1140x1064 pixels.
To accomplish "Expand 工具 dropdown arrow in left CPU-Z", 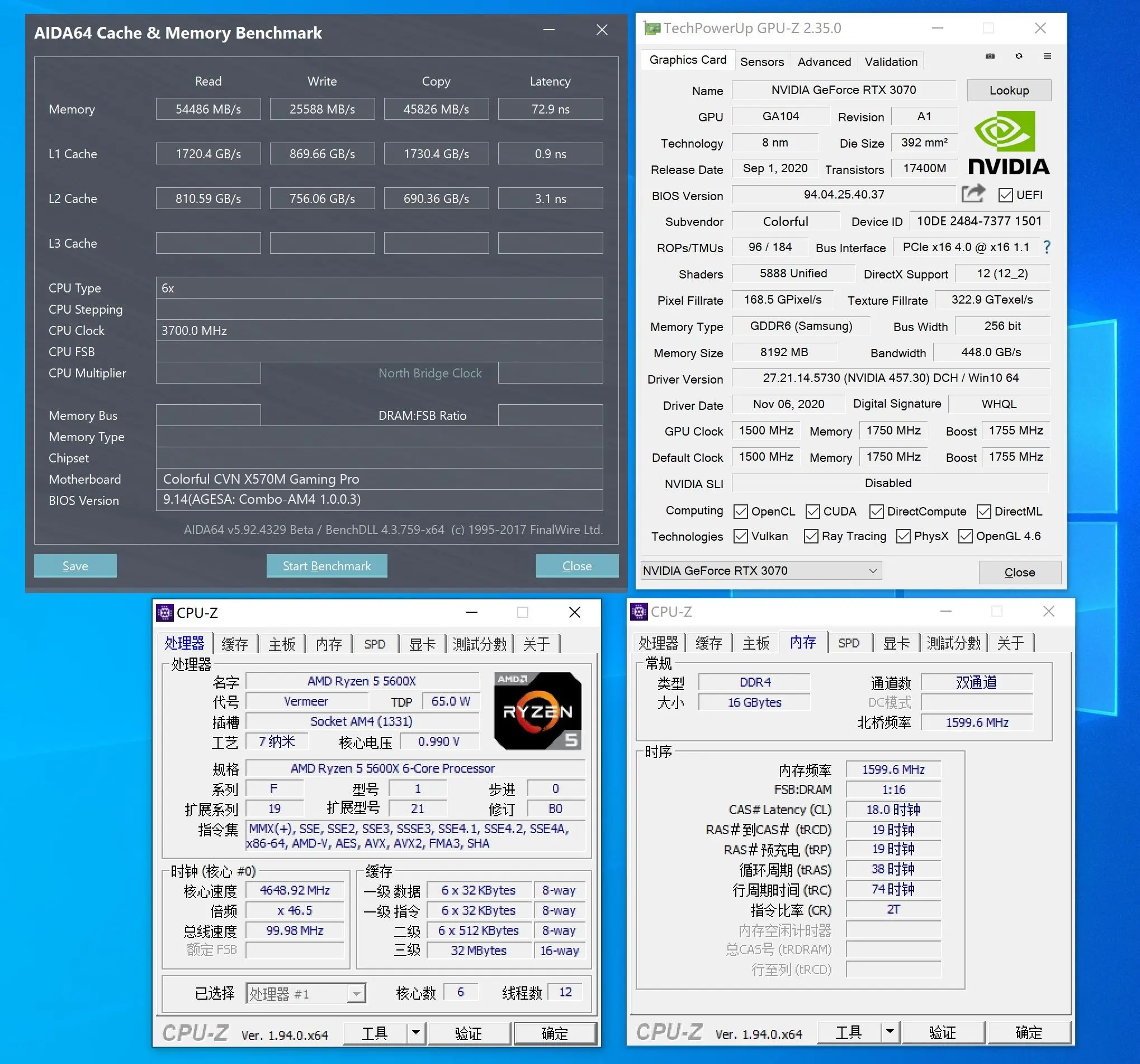I will tap(416, 1033).
